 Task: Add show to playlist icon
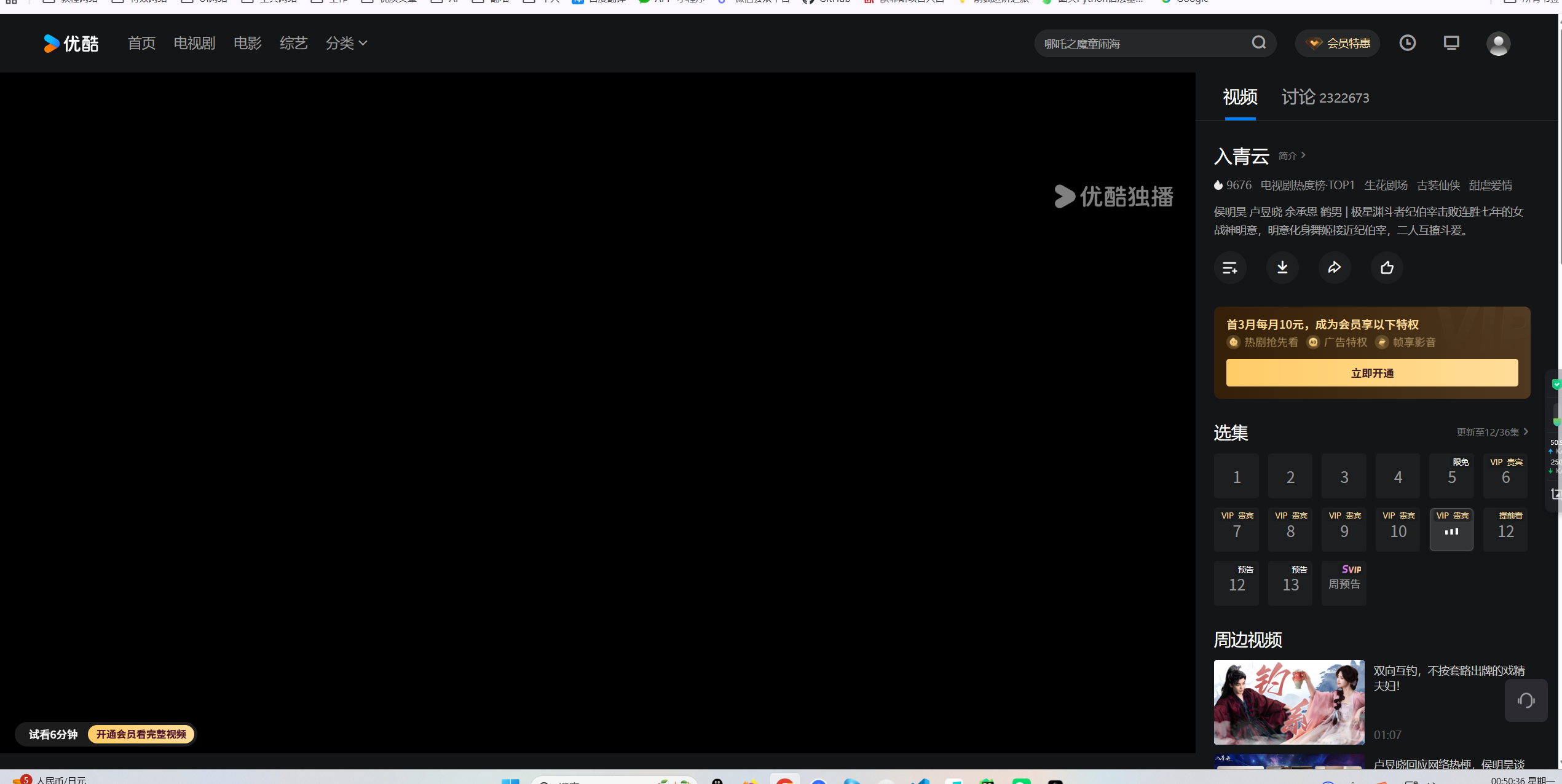[x=1229, y=267]
